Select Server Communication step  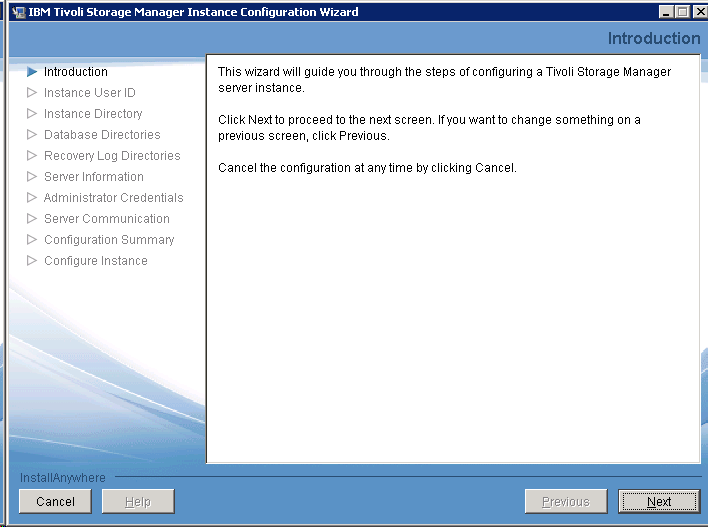pyautogui.click(x=106, y=219)
